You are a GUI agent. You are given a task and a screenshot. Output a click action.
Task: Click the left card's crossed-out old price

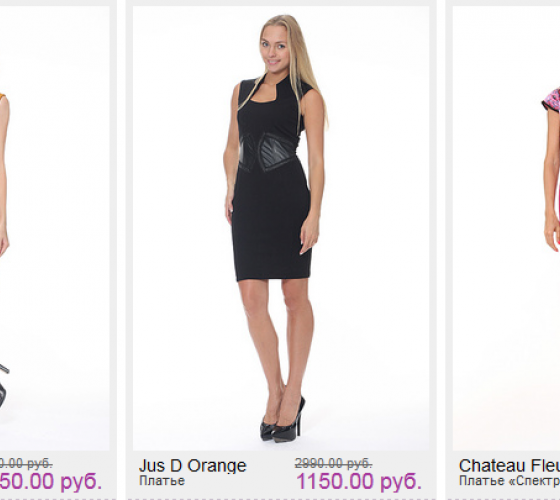coord(26,464)
